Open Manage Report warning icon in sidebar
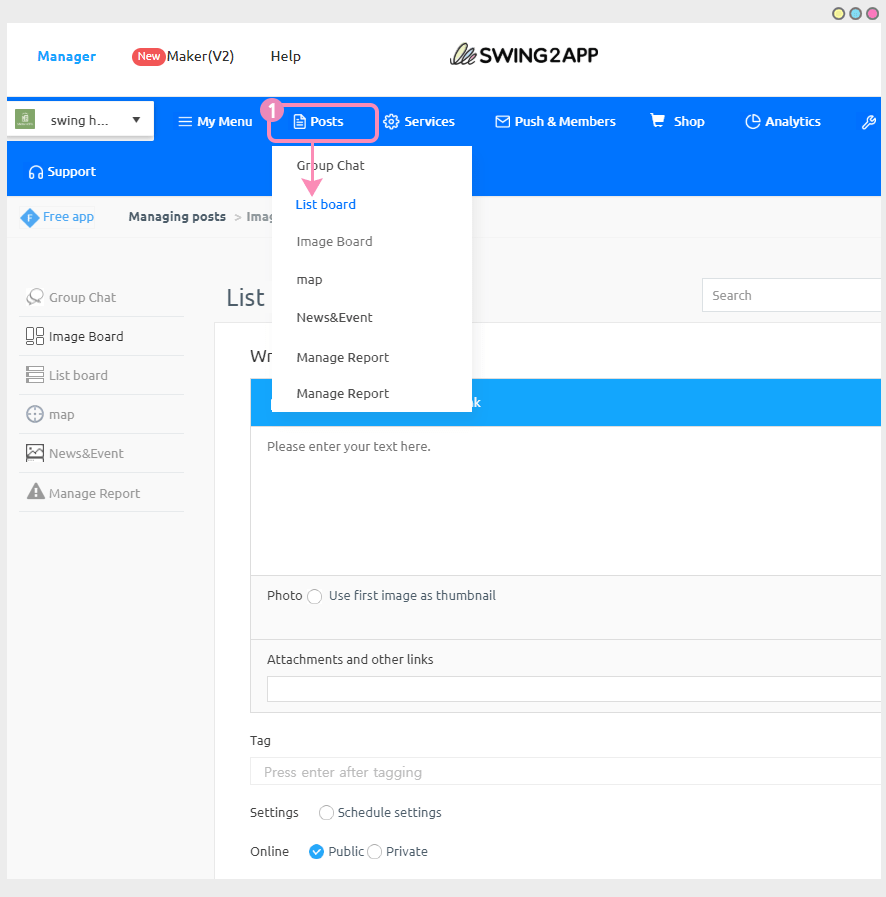This screenshot has width=886, height=897. [33, 492]
